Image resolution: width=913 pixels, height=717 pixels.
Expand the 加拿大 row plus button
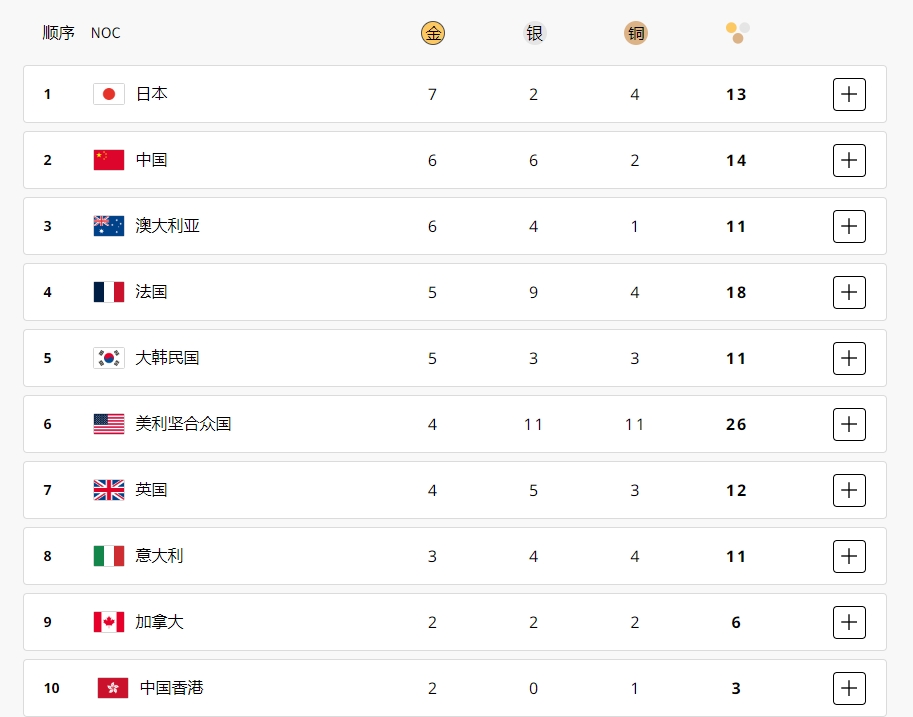point(849,622)
